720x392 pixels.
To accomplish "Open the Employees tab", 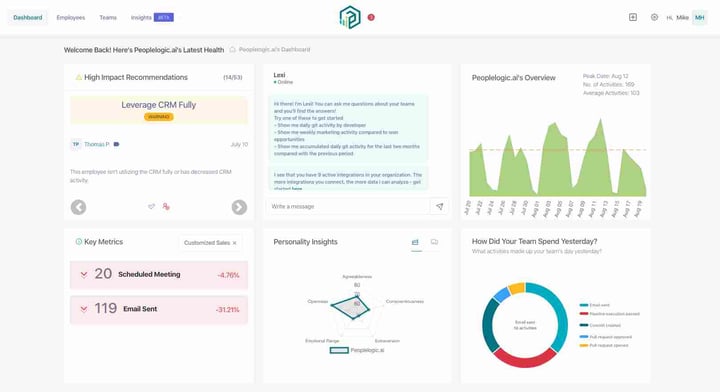I will pyautogui.click(x=71, y=17).
